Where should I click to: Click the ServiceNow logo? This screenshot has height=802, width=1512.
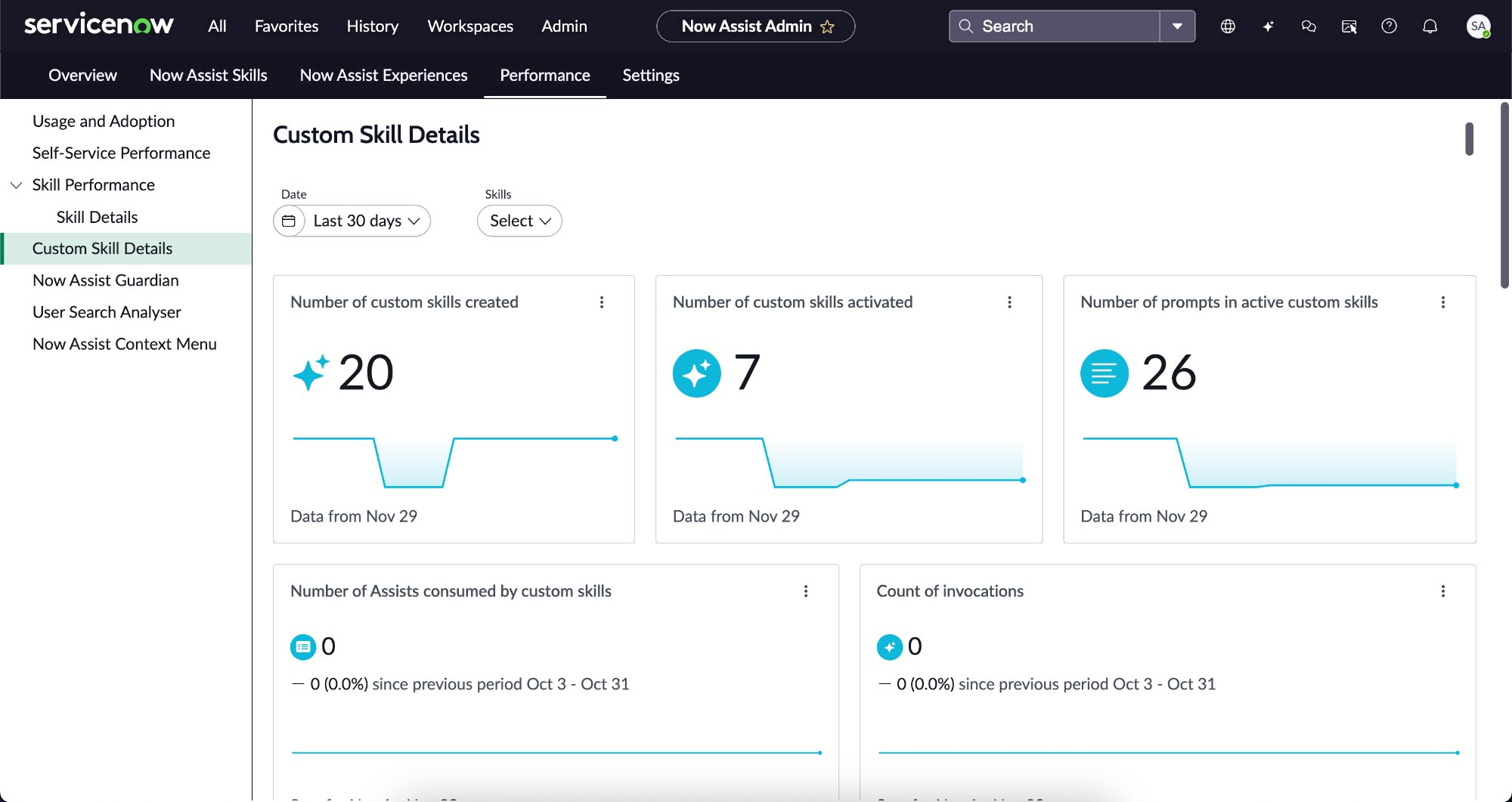(99, 25)
